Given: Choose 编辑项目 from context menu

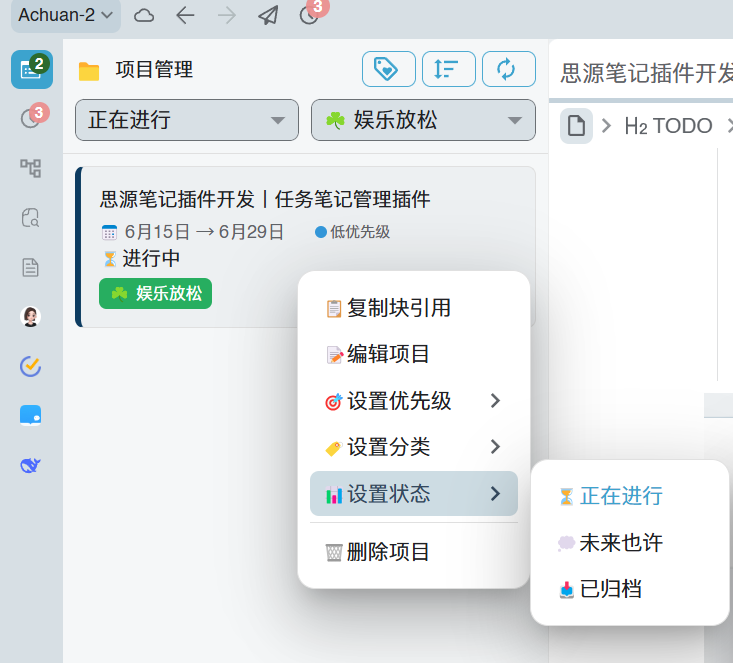Looking at the screenshot, I should coord(414,354).
